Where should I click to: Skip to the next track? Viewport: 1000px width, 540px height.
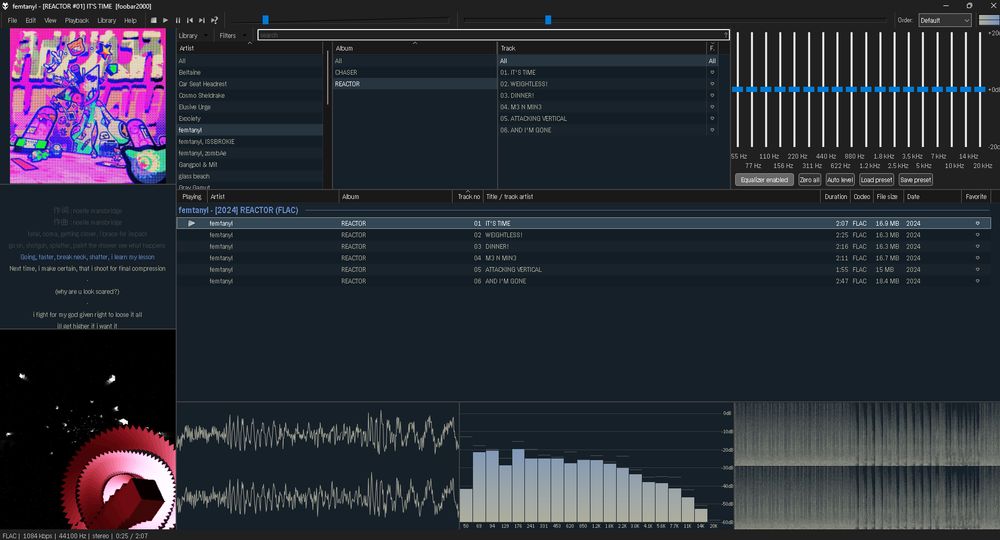click(202, 20)
